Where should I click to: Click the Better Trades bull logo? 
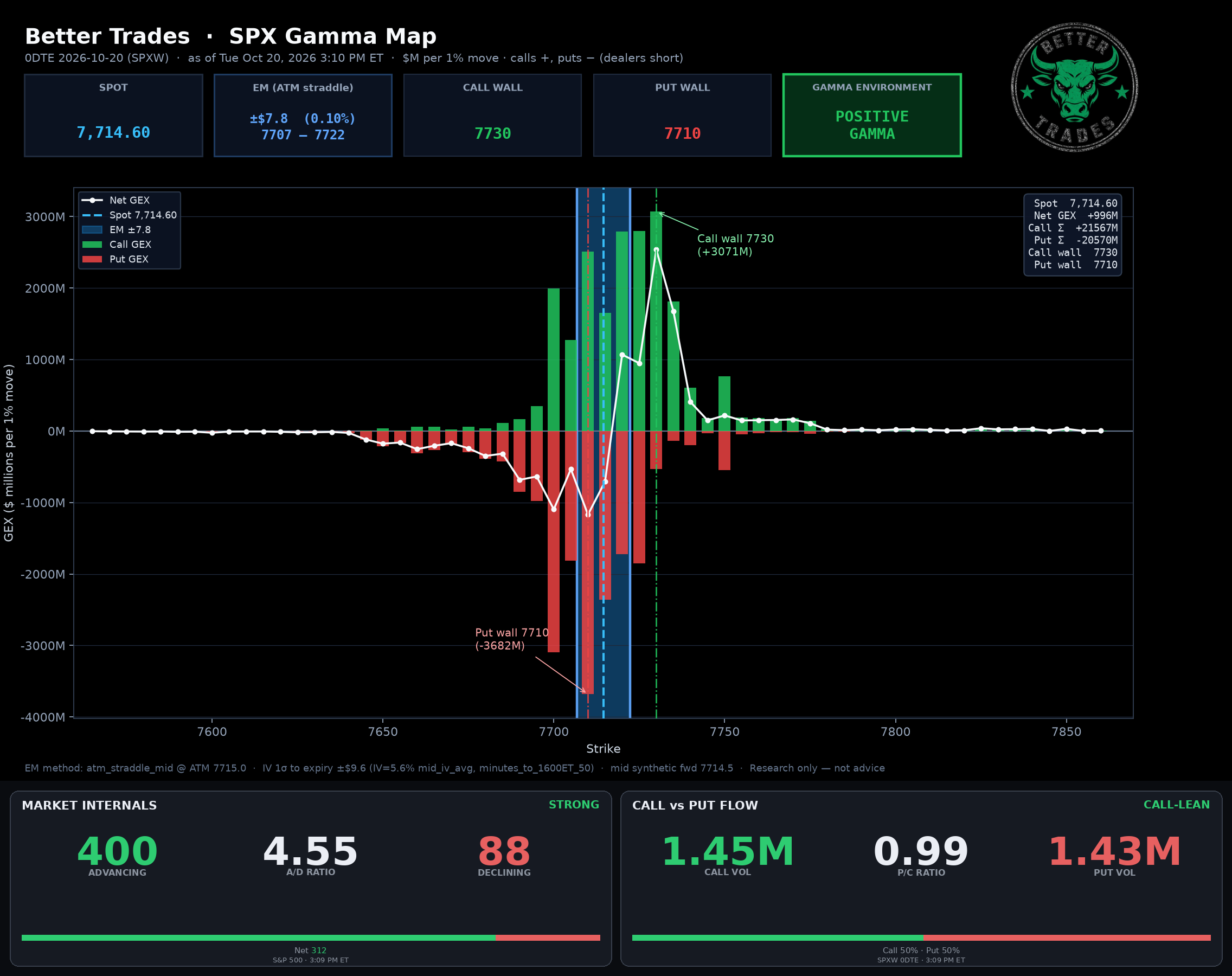1074,87
